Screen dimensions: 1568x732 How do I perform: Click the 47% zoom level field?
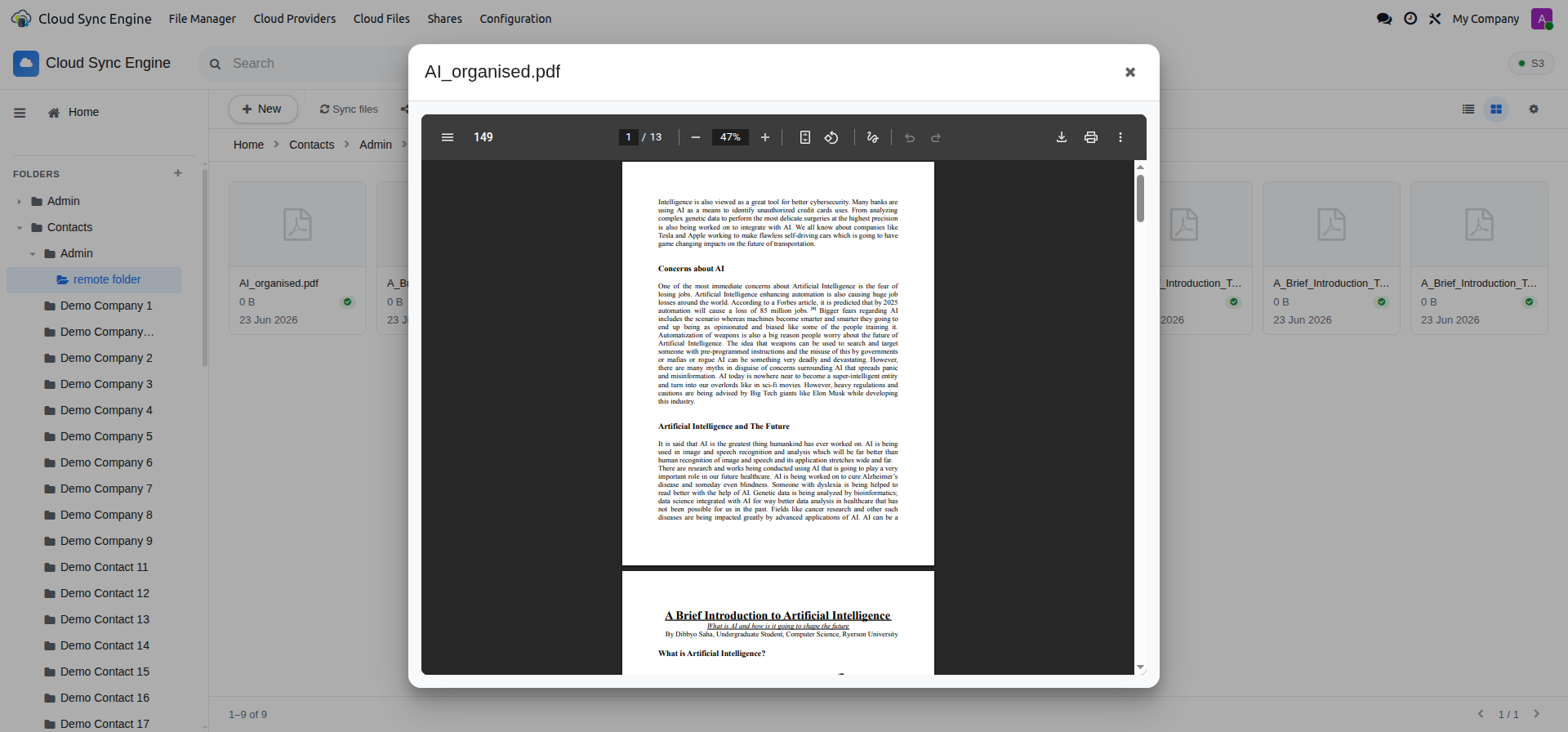730,137
